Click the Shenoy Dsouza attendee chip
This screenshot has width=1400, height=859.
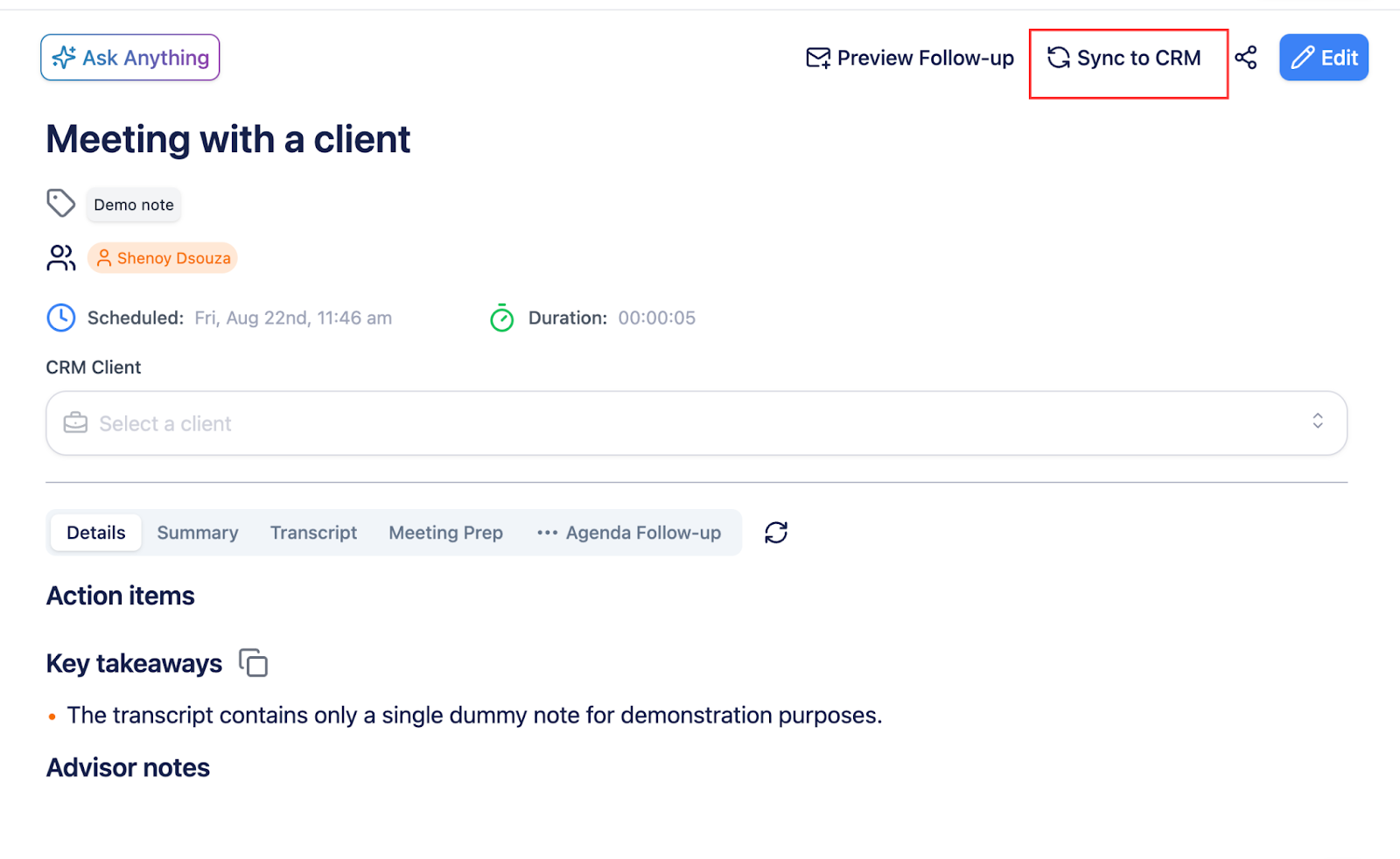[x=163, y=258]
